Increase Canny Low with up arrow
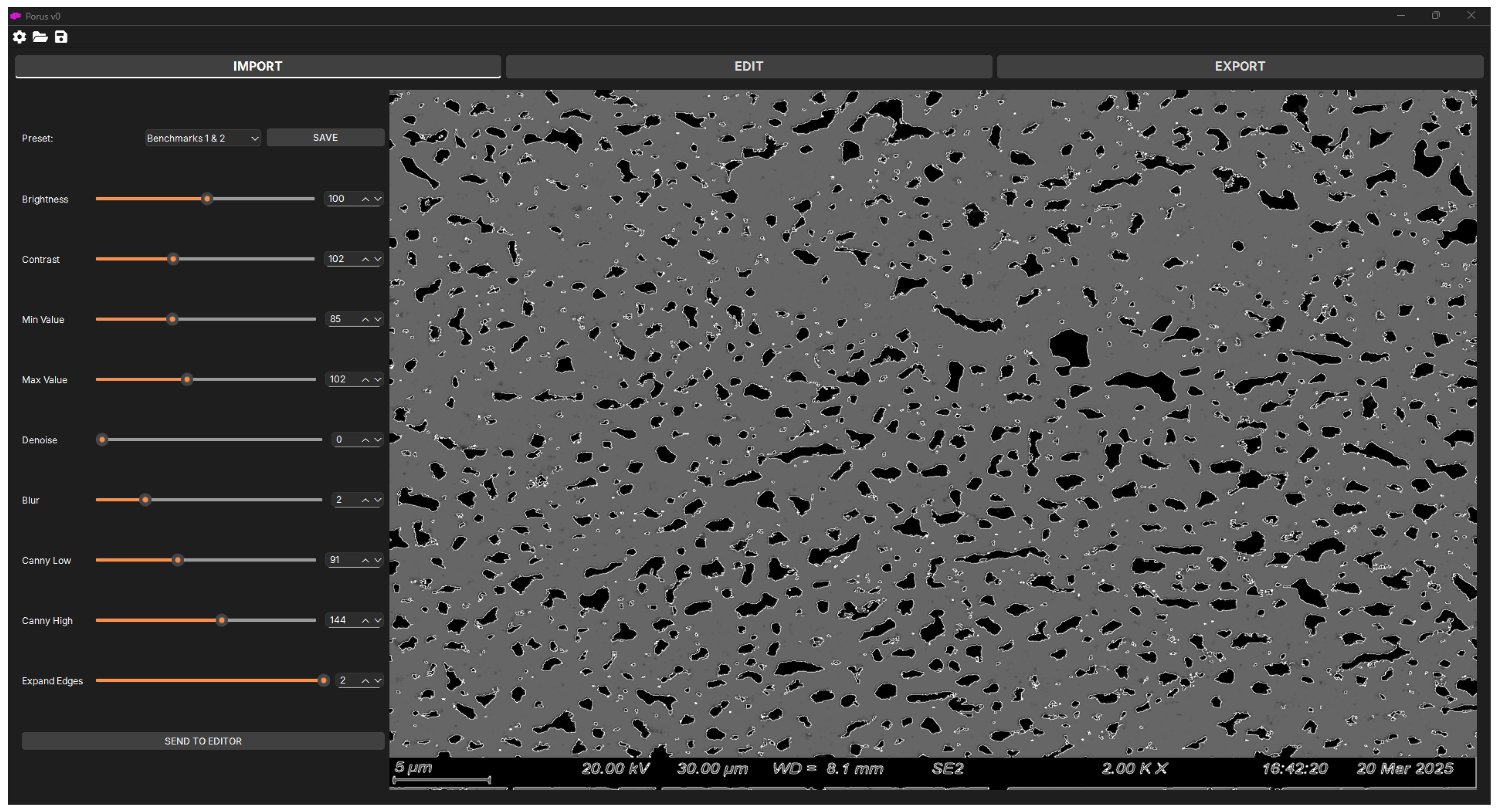 coord(365,561)
